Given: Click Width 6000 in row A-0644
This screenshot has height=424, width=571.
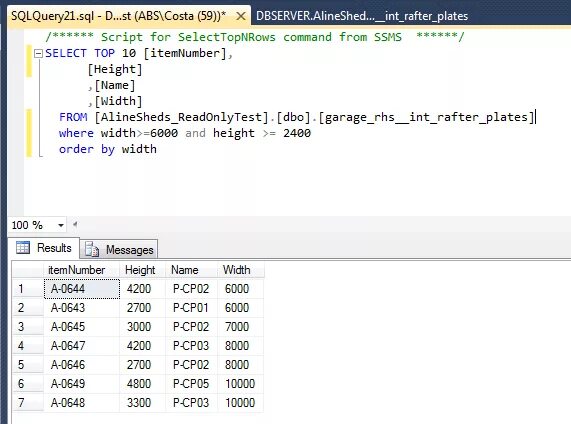Looking at the screenshot, I should click(x=241, y=289).
